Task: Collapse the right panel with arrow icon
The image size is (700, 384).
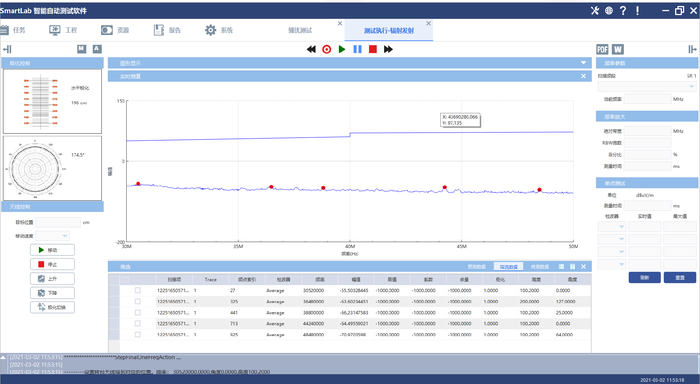Action: (692, 49)
